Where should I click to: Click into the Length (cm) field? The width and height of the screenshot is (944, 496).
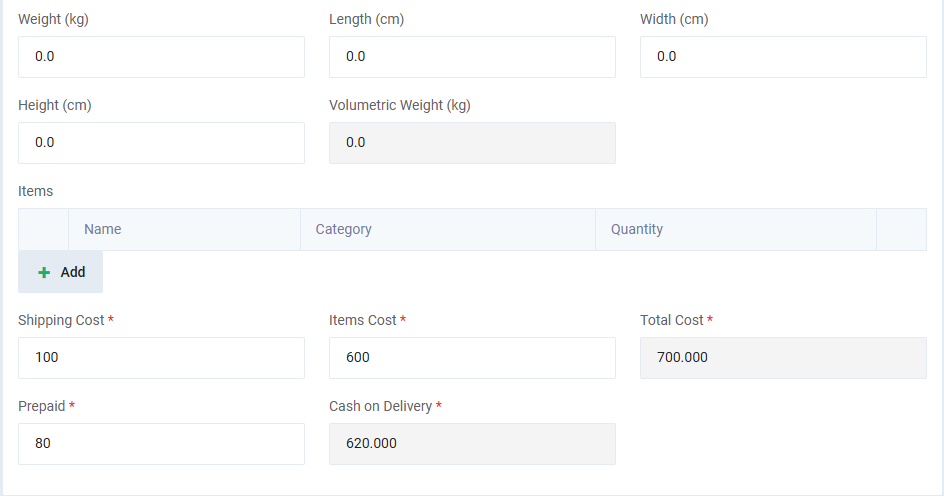472,57
